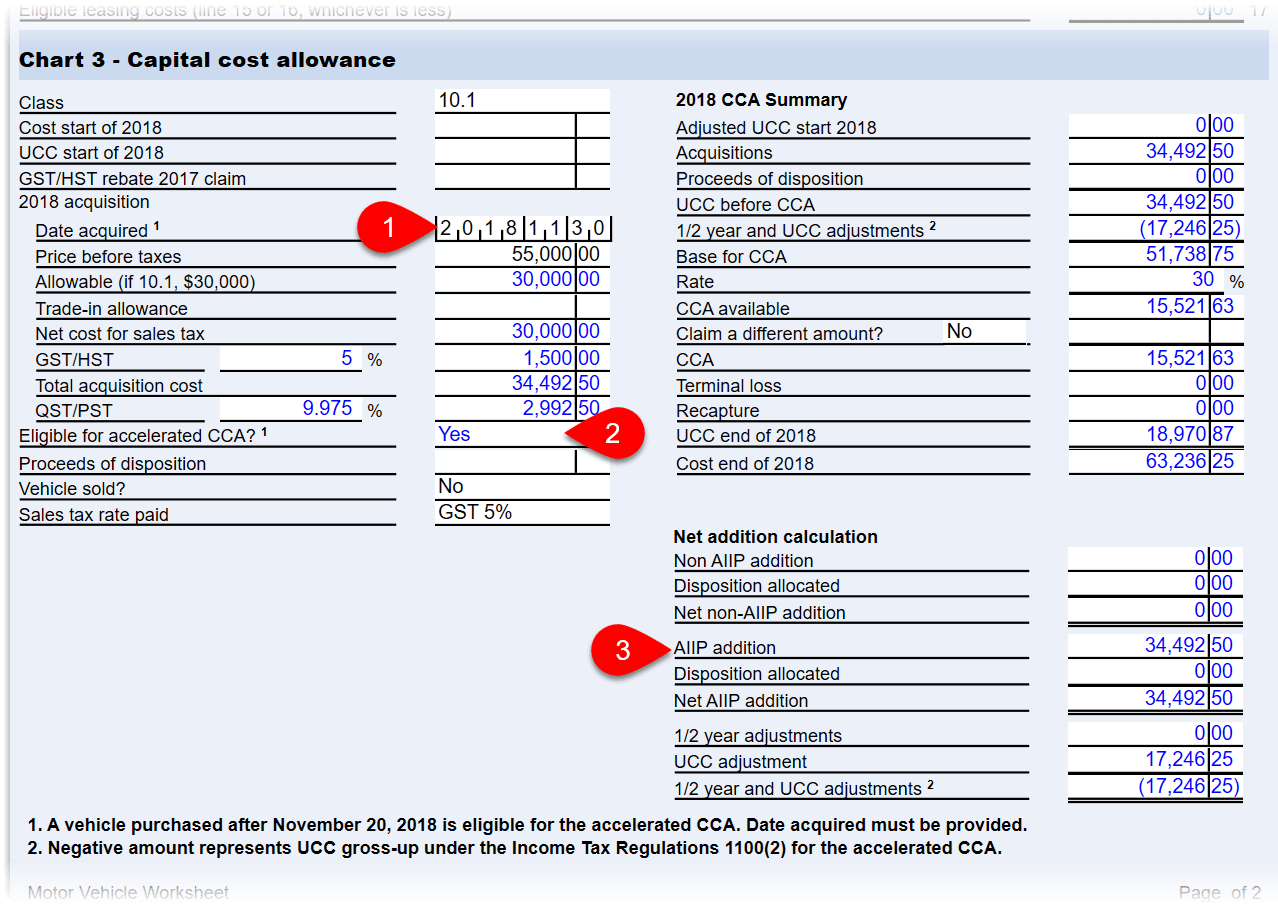Click the Acquisitions amount in CCA Summary
The width and height of the screenshot is (1278, 908).
1156,152
